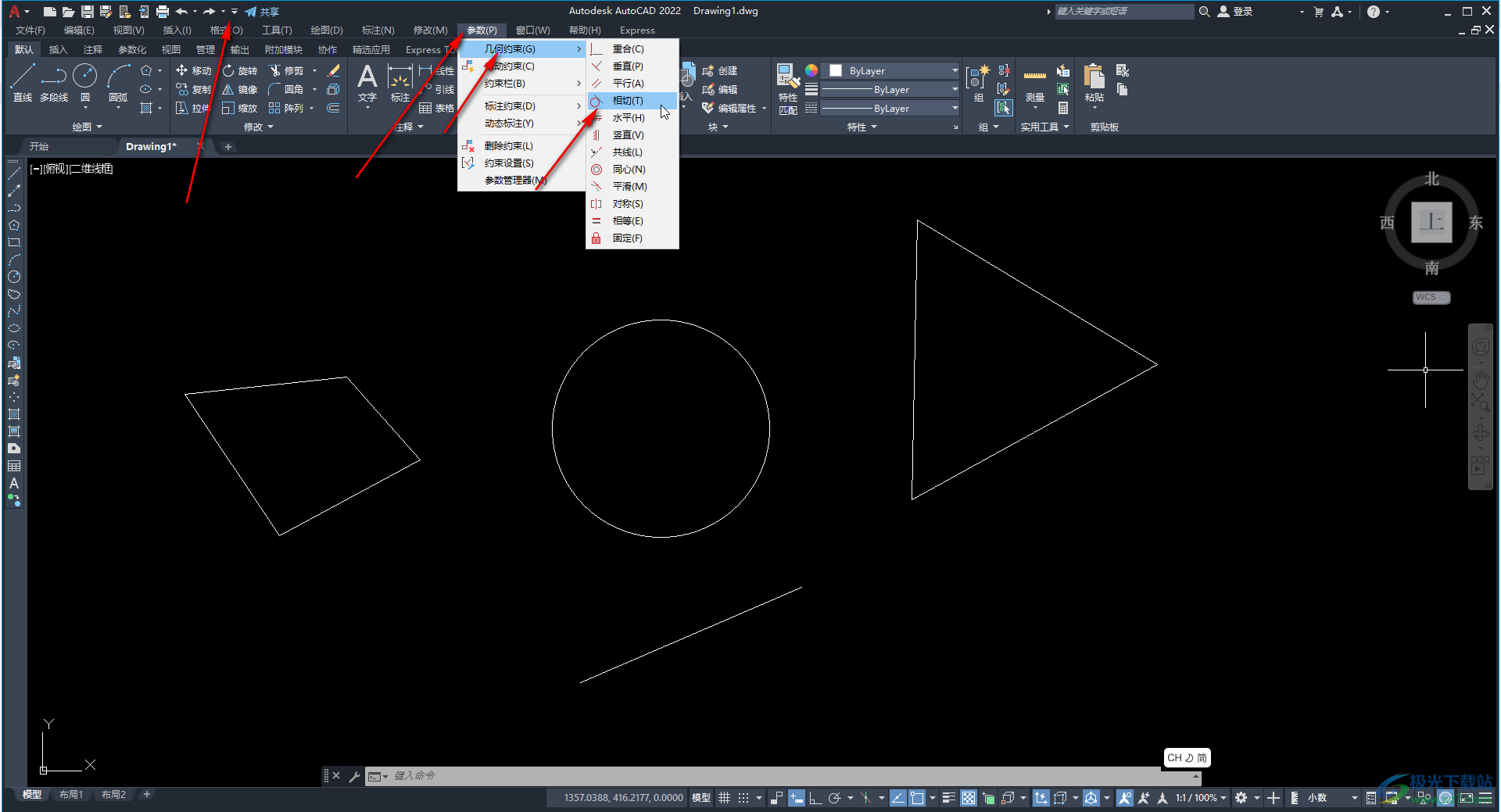Click the 复制 (Copy) tool

193,89
